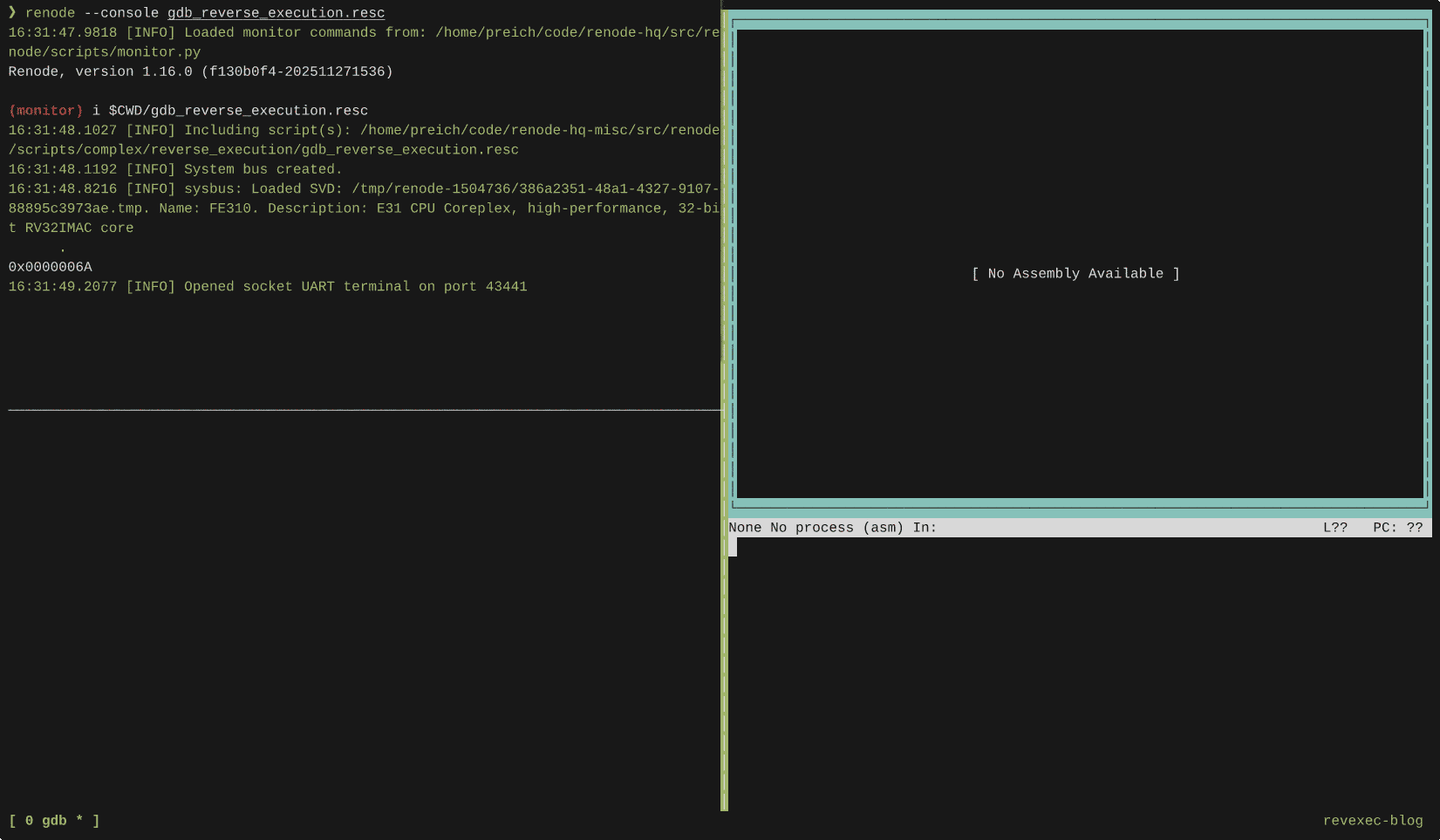Click the "In:" field on the status bar
1440x840 pixels.
tap(925, 527)
